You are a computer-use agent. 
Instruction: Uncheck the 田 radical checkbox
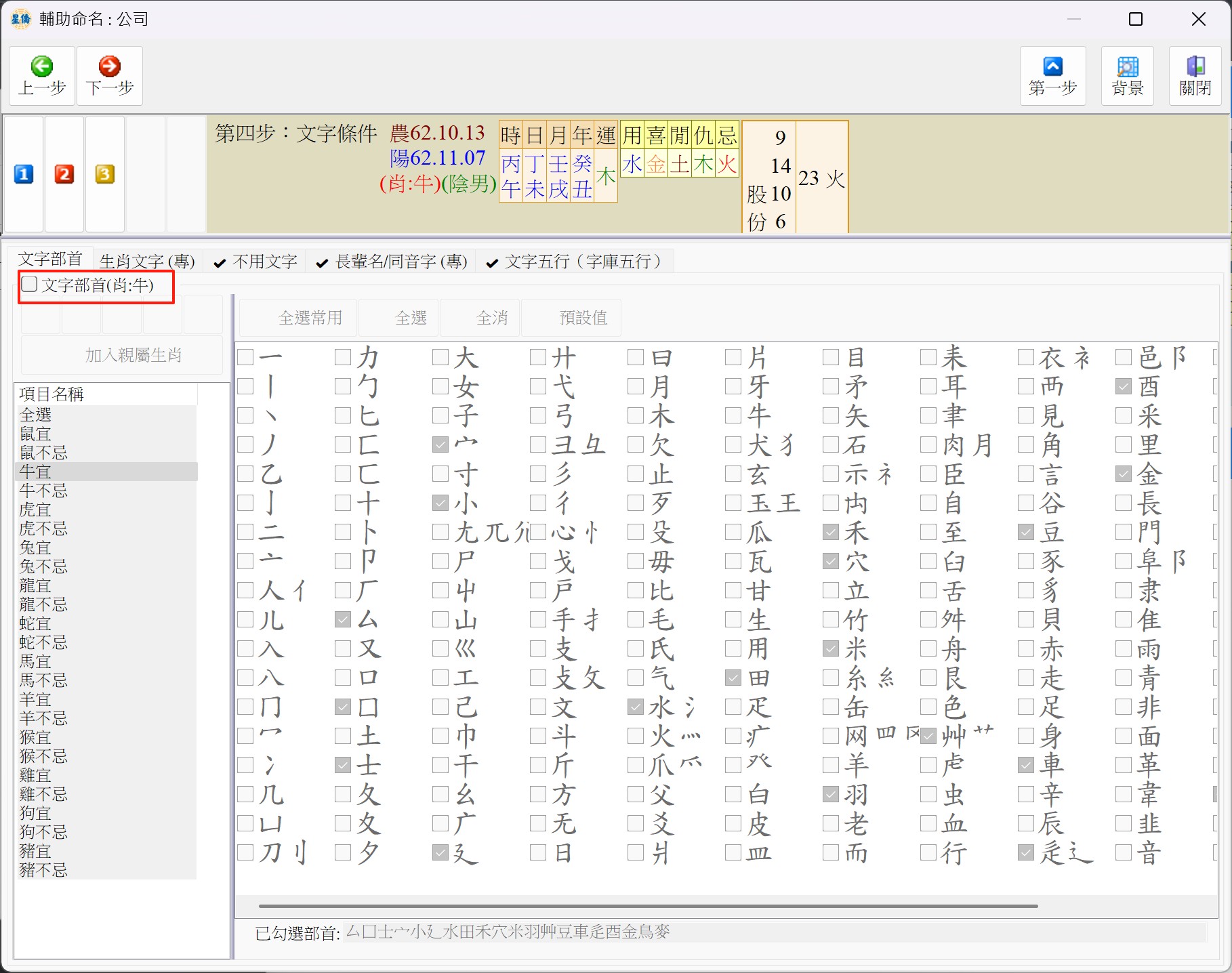(x=733, y=678)
